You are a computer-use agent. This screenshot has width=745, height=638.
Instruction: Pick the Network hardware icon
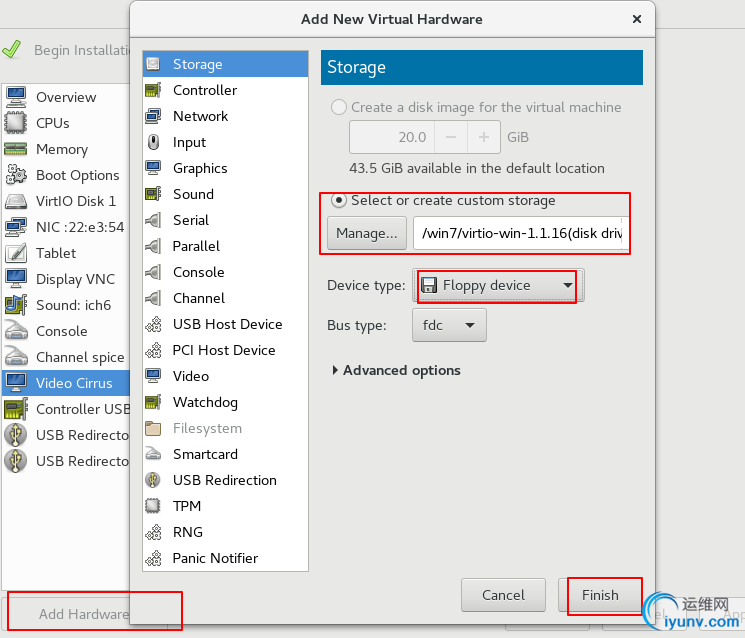(153, 116)
